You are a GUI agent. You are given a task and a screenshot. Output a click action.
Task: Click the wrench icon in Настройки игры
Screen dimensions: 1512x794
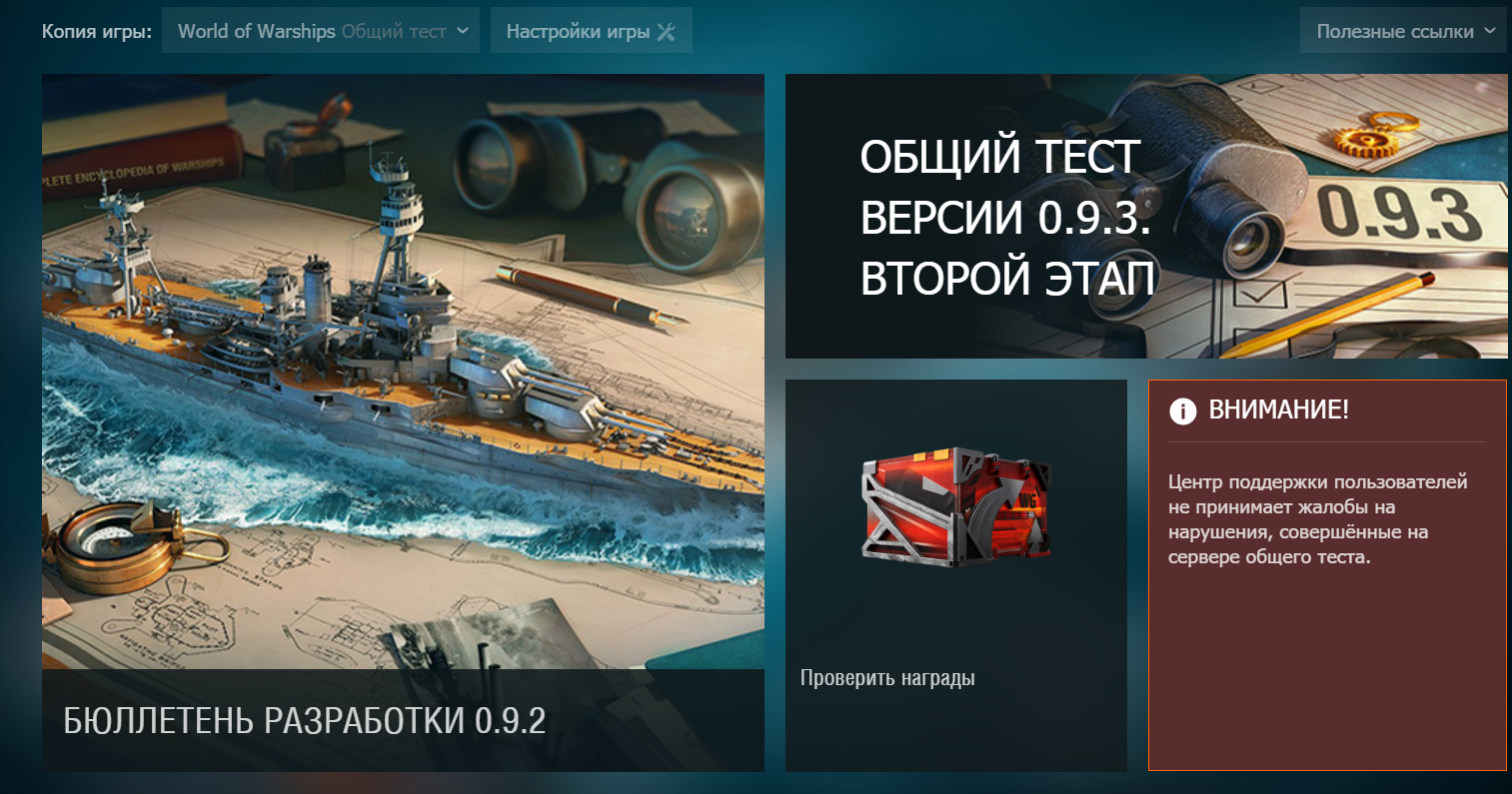667,32
